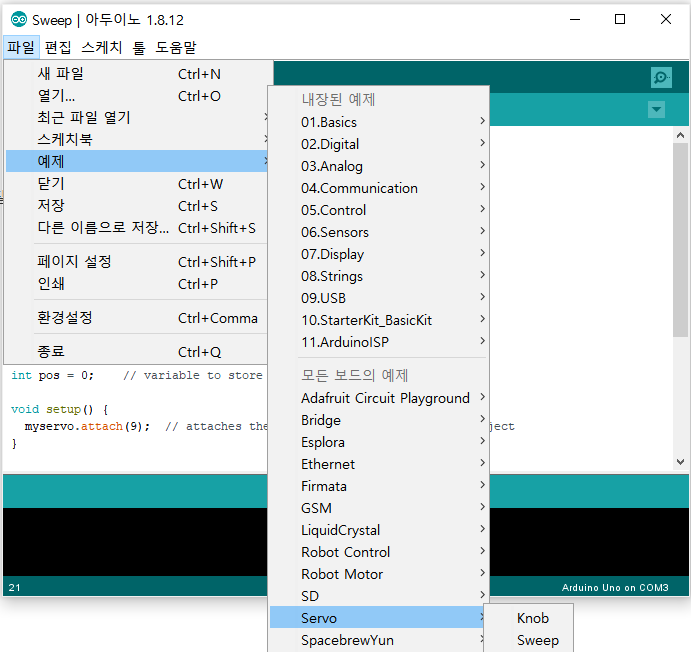Expand 02.Digital examples
This screenshot has height=652, width=691.
click(x=379, y=144)
